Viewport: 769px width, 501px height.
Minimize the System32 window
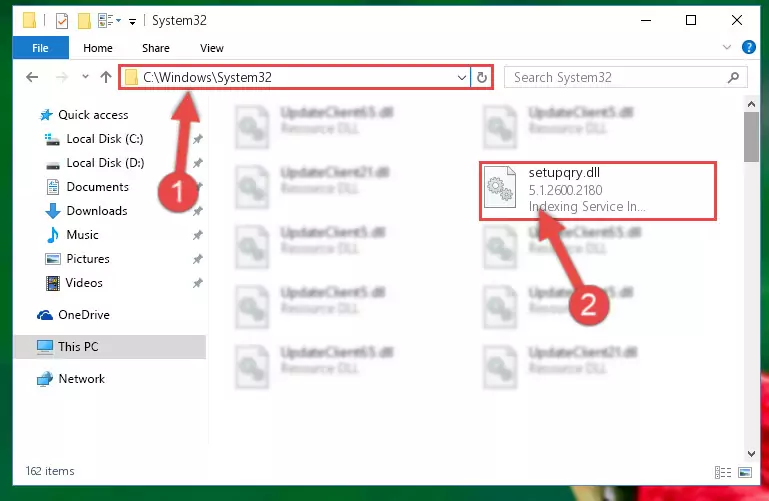646,21
